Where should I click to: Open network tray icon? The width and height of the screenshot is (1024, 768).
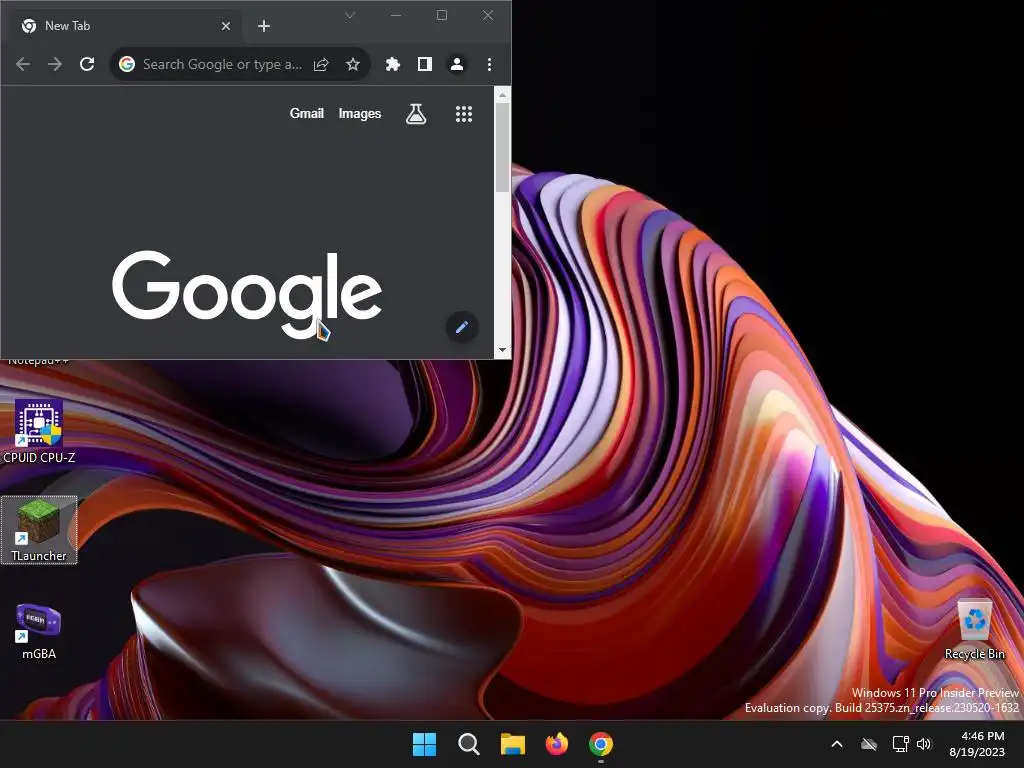901,744
